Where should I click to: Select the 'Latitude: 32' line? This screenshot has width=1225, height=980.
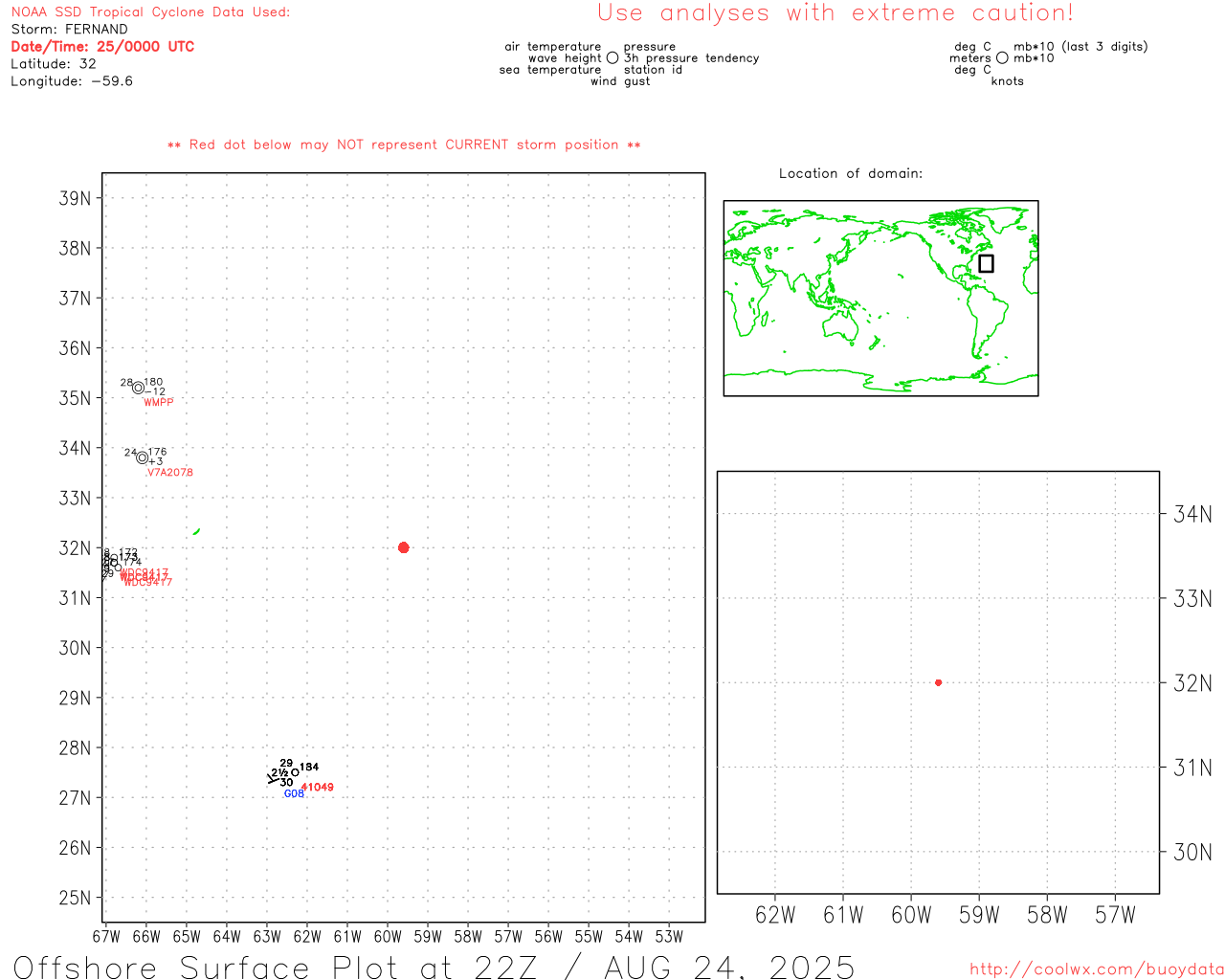coord(54,64)
